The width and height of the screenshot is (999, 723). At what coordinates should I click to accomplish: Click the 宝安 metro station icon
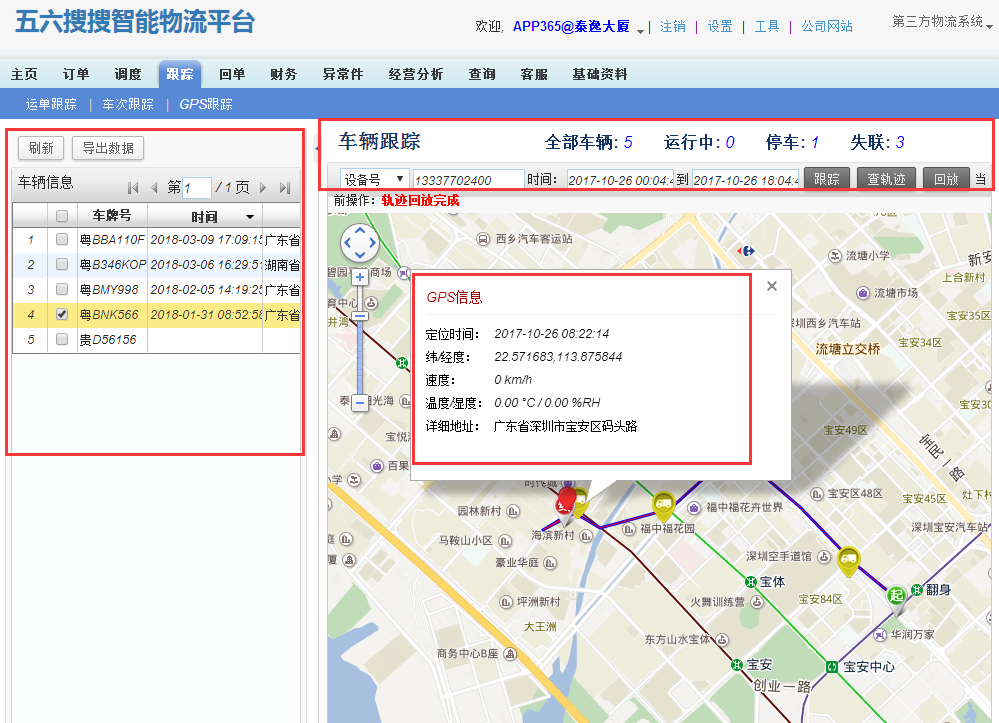[737, 665]
